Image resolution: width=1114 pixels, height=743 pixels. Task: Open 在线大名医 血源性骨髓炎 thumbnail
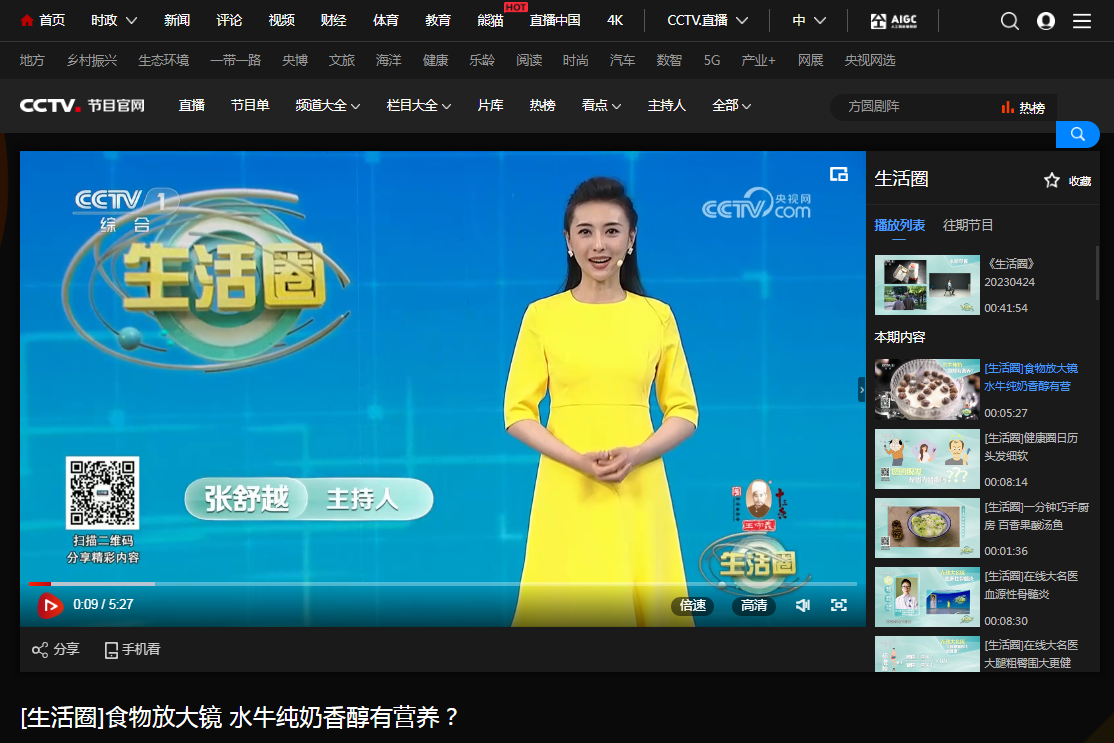(927, 597)
